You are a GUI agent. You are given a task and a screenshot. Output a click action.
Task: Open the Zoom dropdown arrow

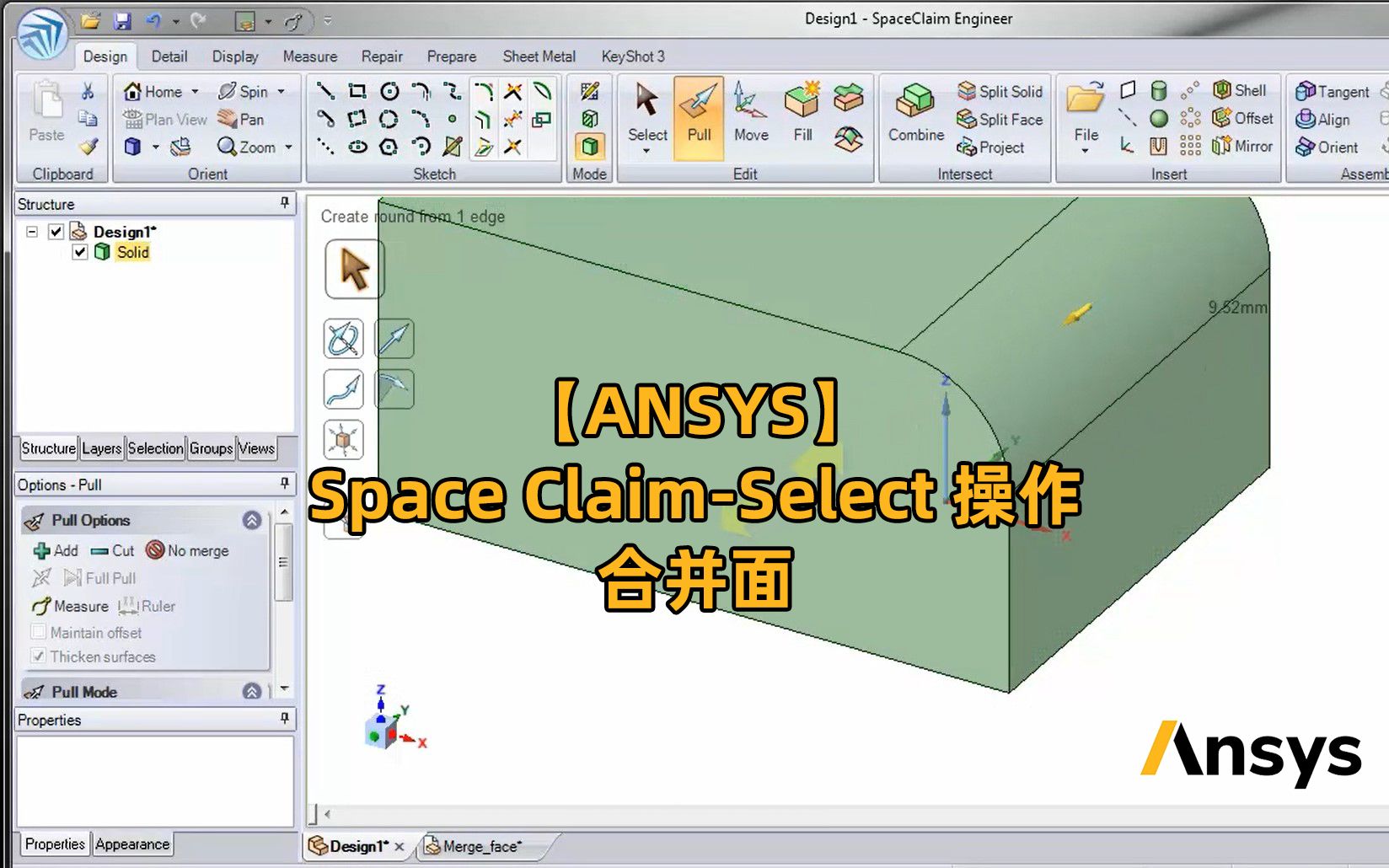click(288, 147)
